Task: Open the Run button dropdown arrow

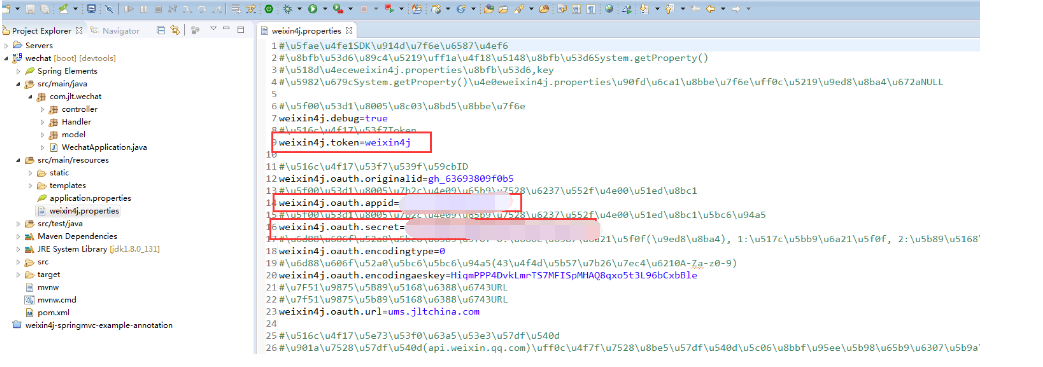Action: pyautogui.click(x=325, y=9)
